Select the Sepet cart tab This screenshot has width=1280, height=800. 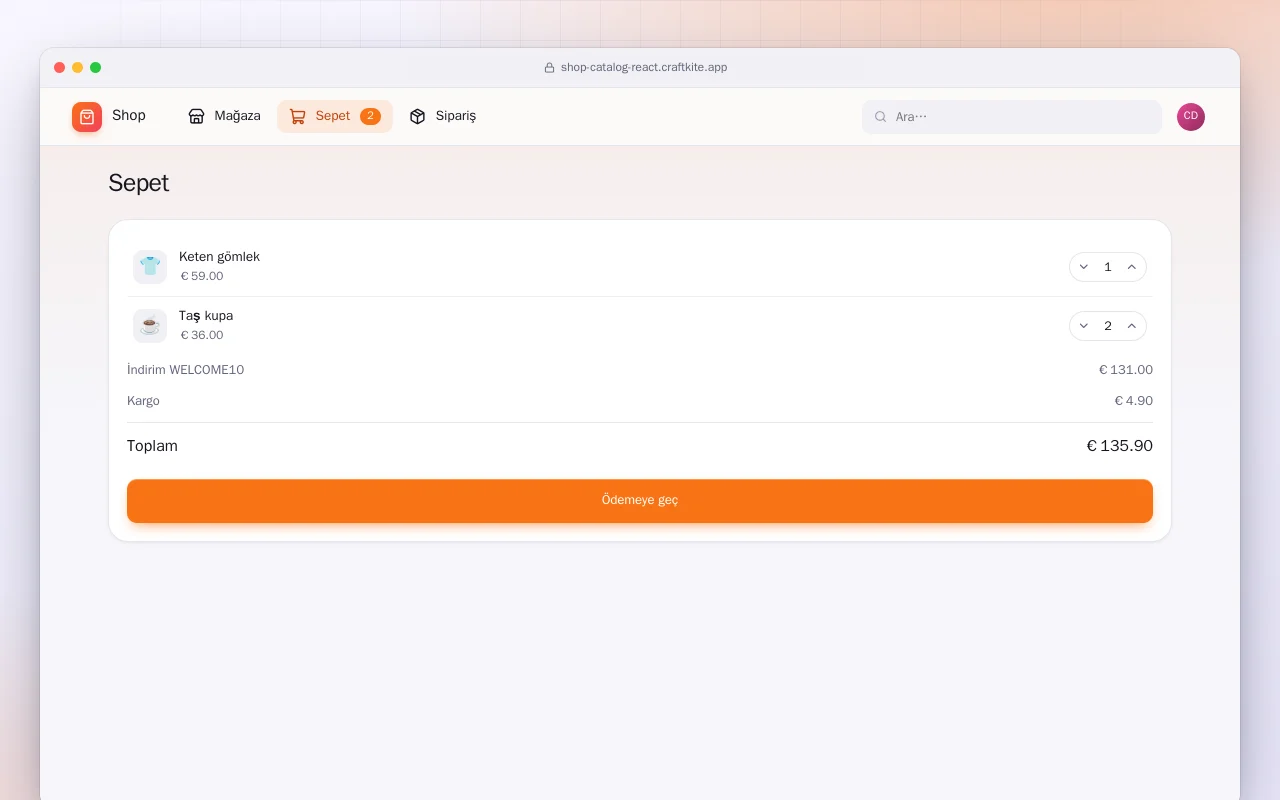pos(335,116)
